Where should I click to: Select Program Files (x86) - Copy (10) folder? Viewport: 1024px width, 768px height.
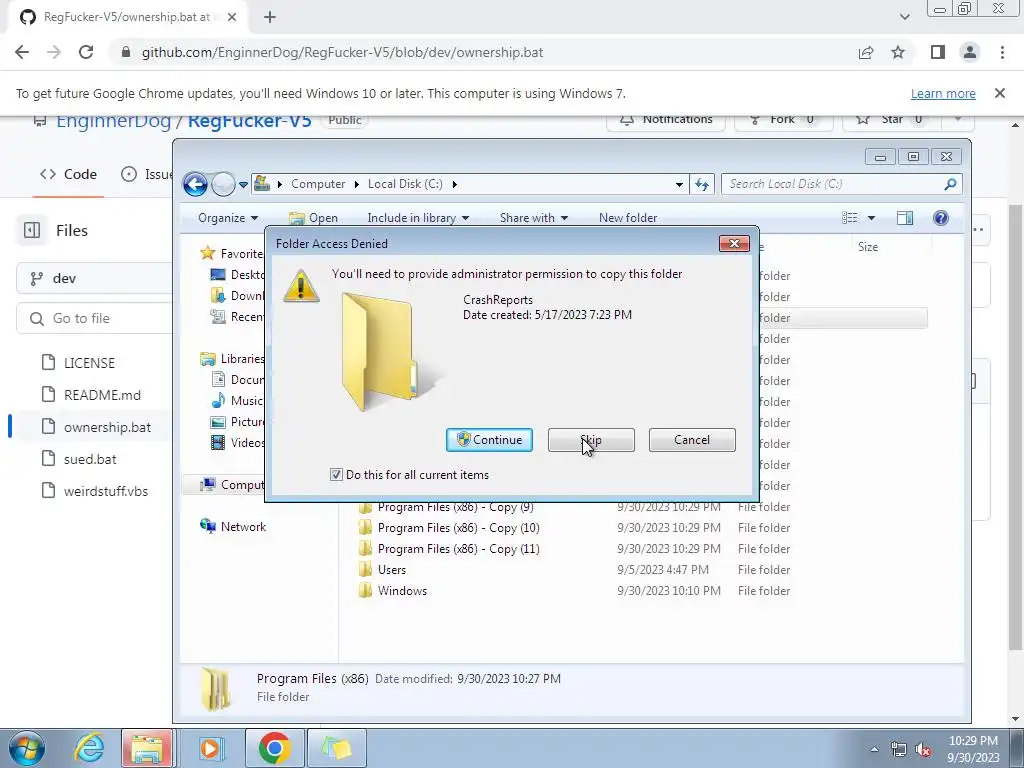coord(450,528)
